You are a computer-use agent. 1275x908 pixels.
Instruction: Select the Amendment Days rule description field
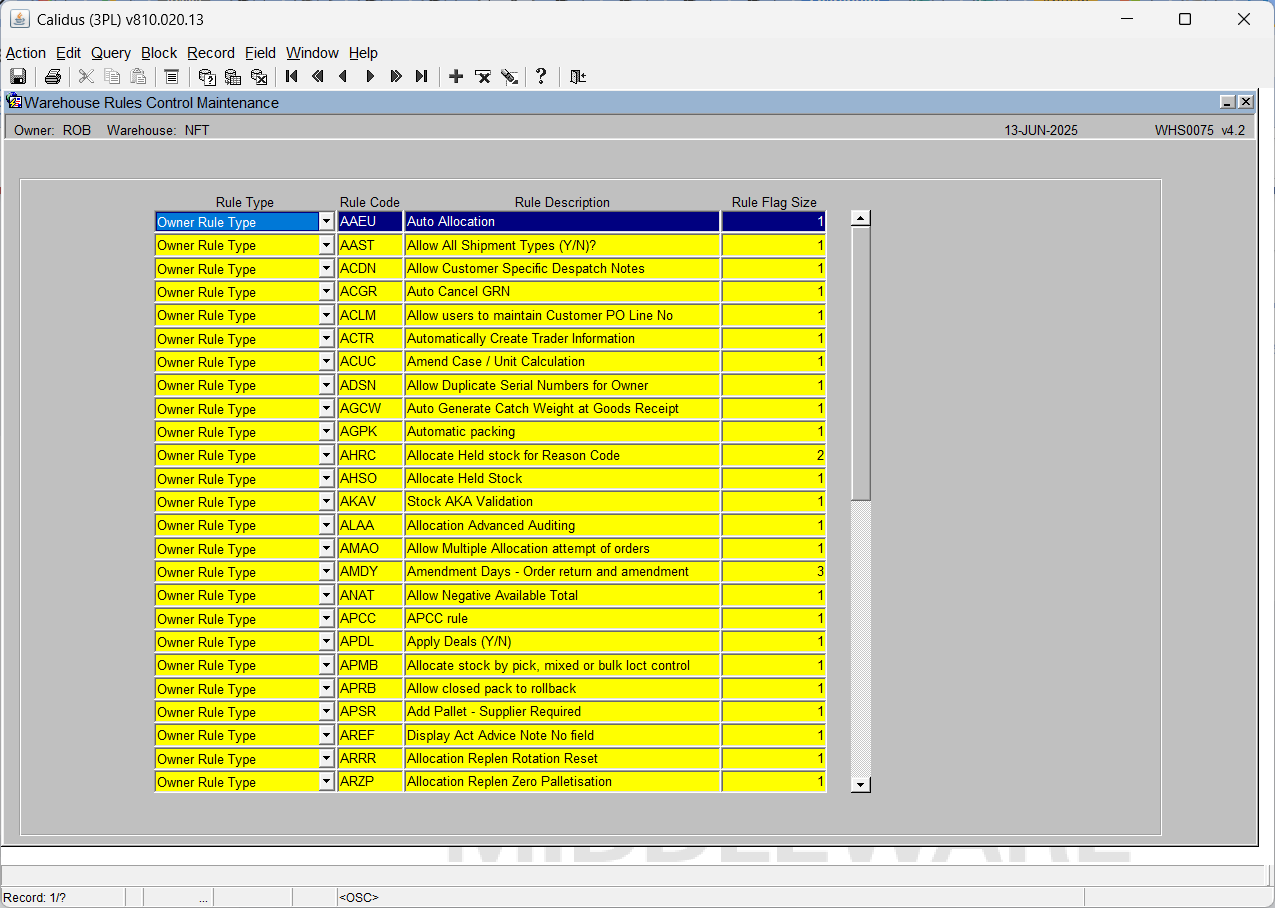point(562,572)
